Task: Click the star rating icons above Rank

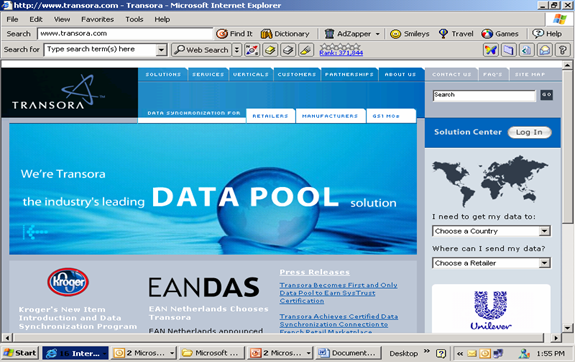Action: tap(340, 46)
